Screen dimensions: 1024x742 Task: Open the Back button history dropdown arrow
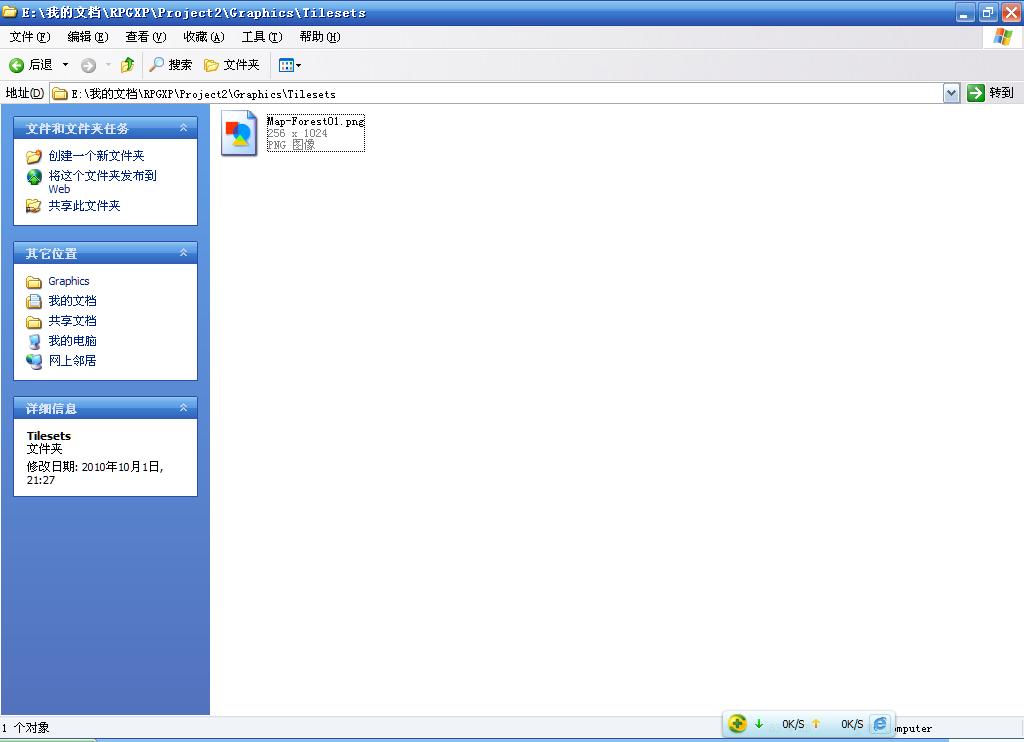pyautogui.click(x=65, y=65)
